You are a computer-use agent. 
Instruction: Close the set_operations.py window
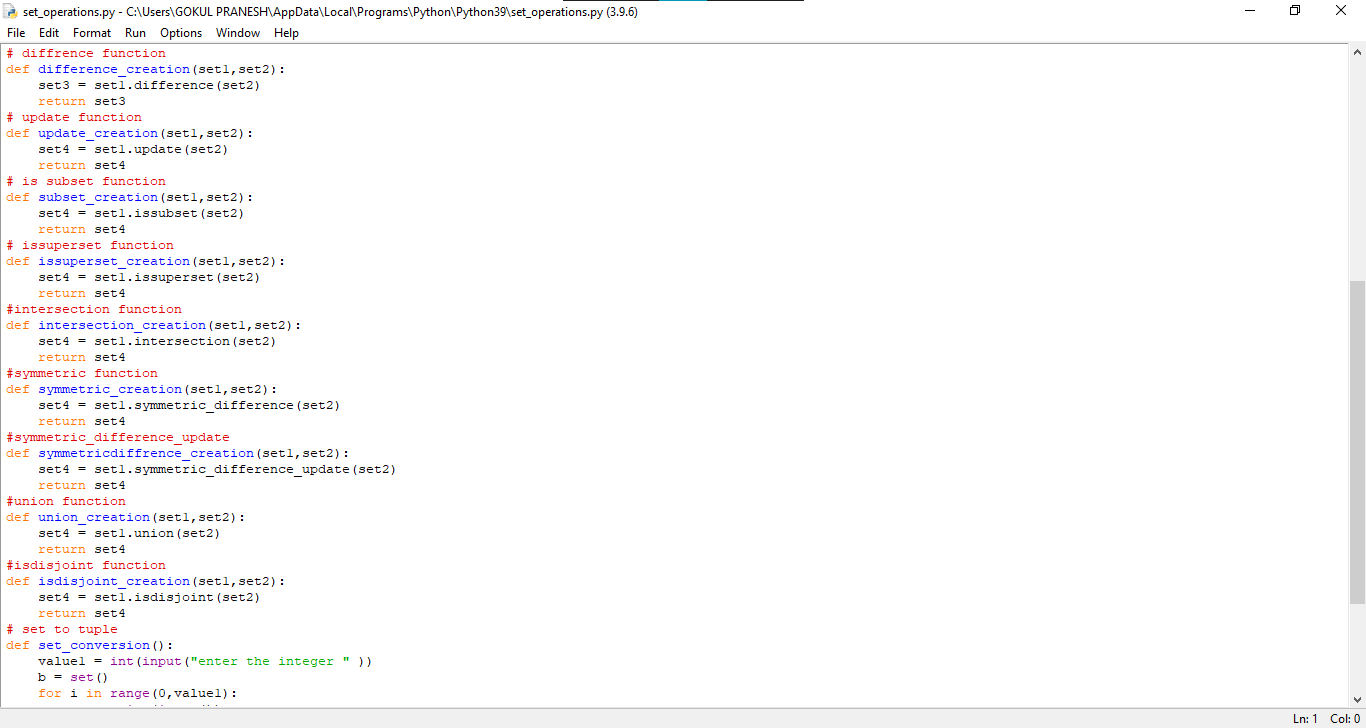(x=1342, y=11)
